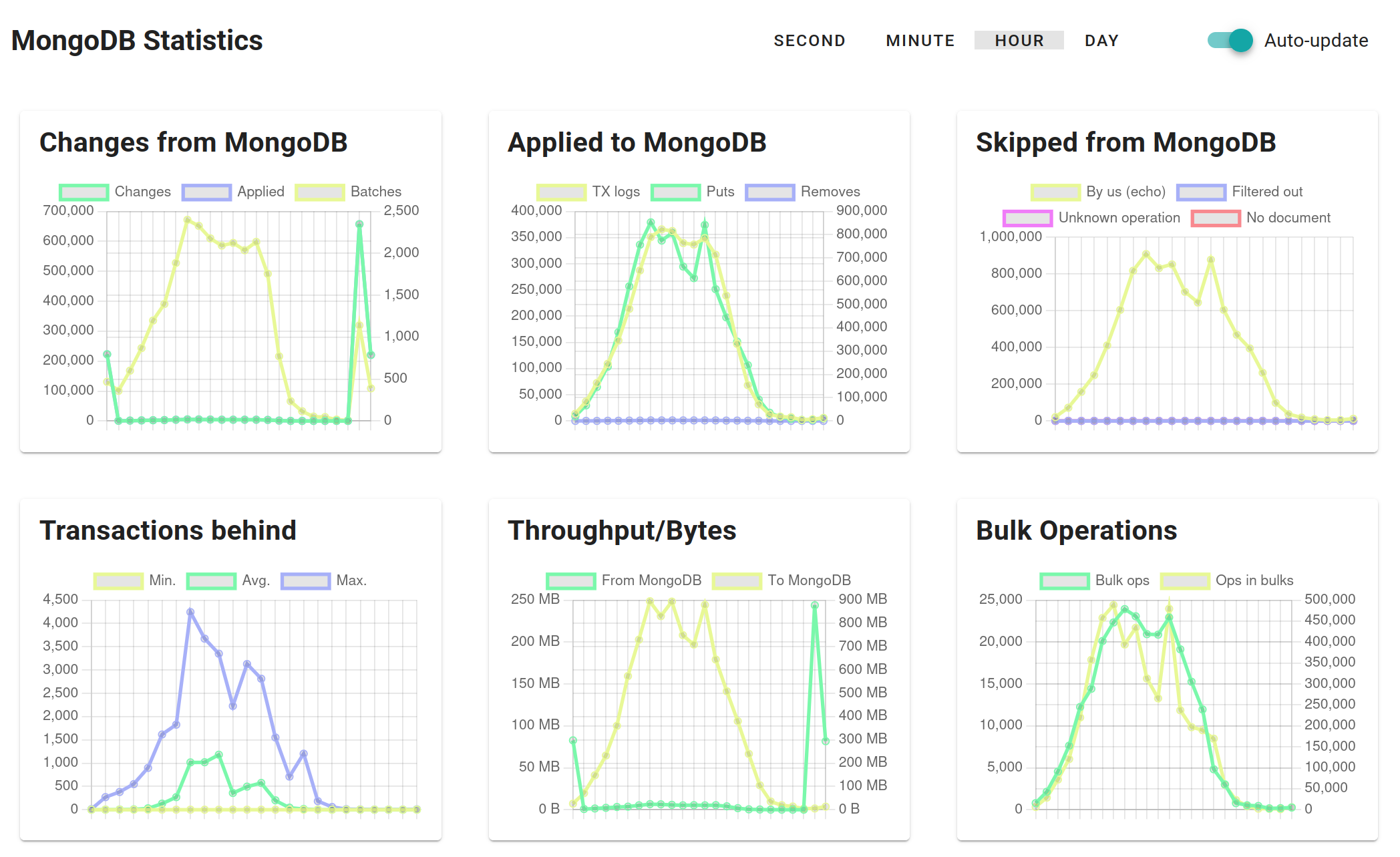Click the Bulk ops legend label
The height and width of the screenshot is (857, 1400).
tap(1122, 580)
